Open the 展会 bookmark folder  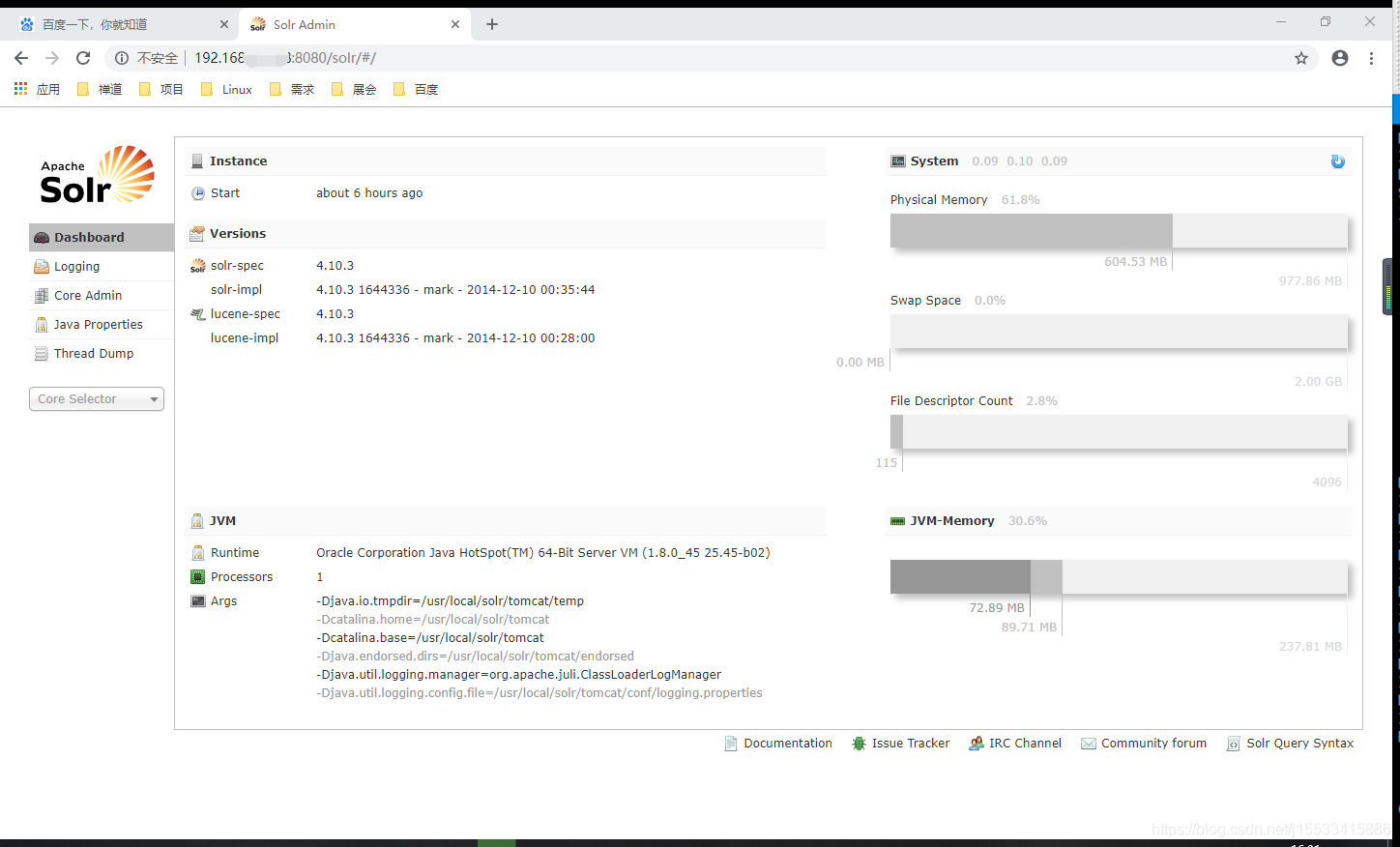pos(353,89)
